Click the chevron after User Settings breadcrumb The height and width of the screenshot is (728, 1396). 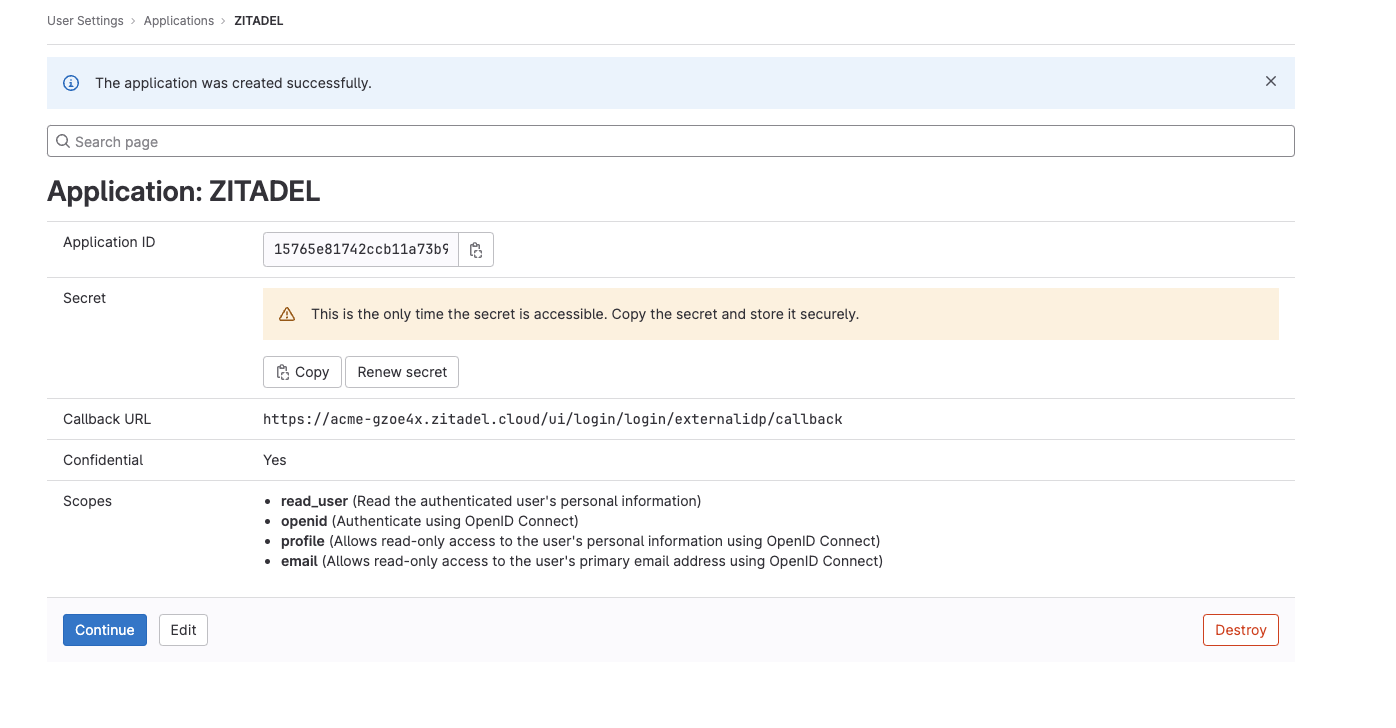[x=134, y=21]
